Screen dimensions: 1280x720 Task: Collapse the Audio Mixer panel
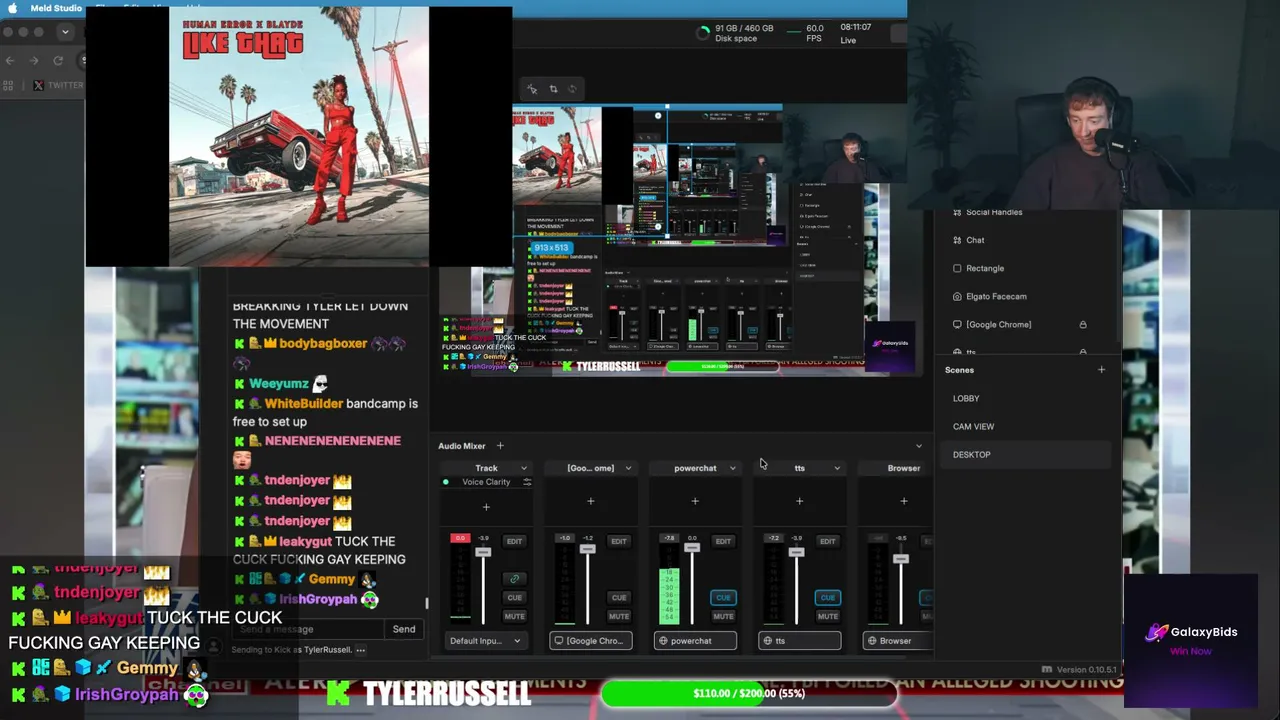[919, 446]
